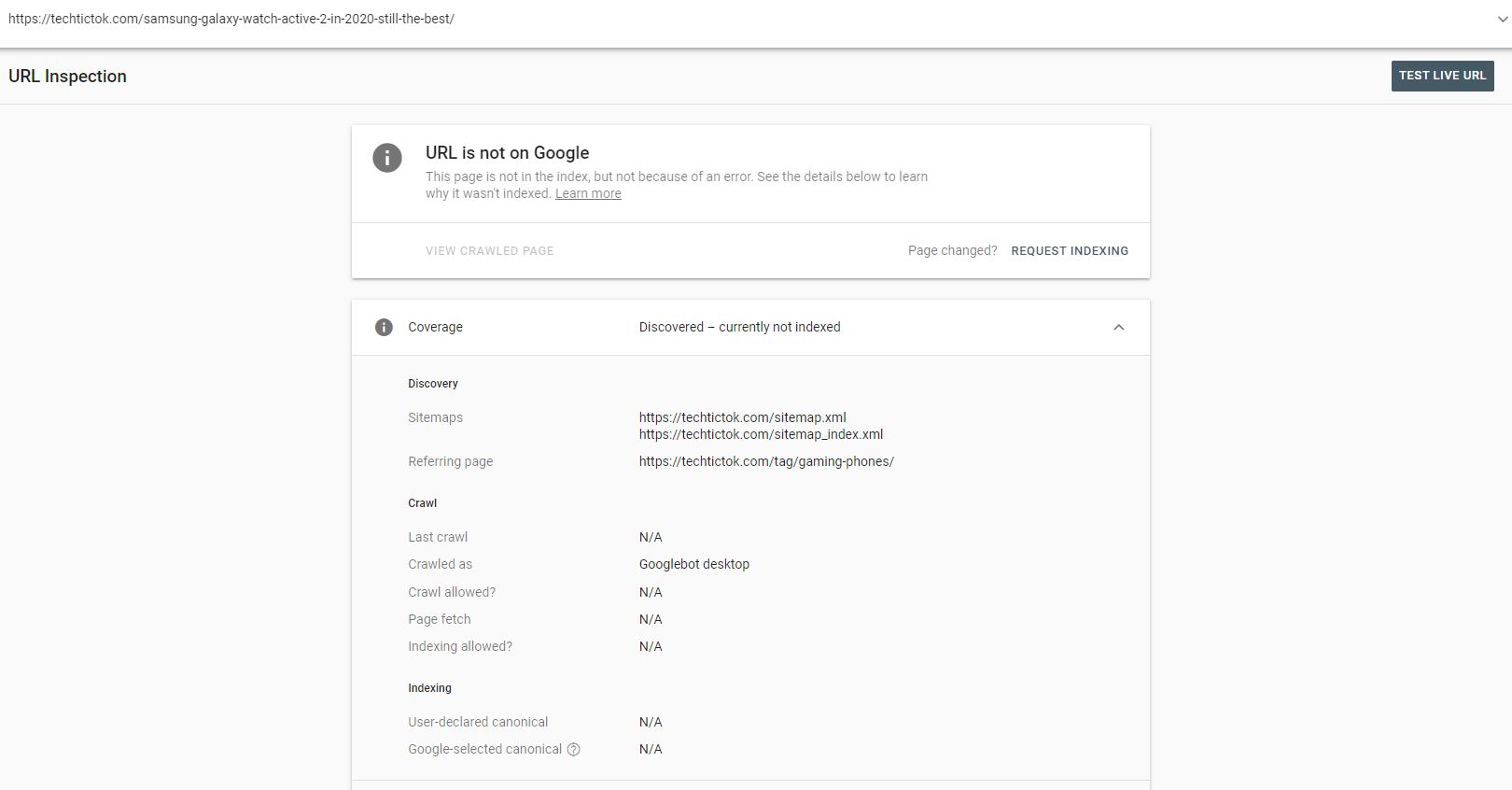Collapse the Coverage section chevron

click(x=1118, y=327)
